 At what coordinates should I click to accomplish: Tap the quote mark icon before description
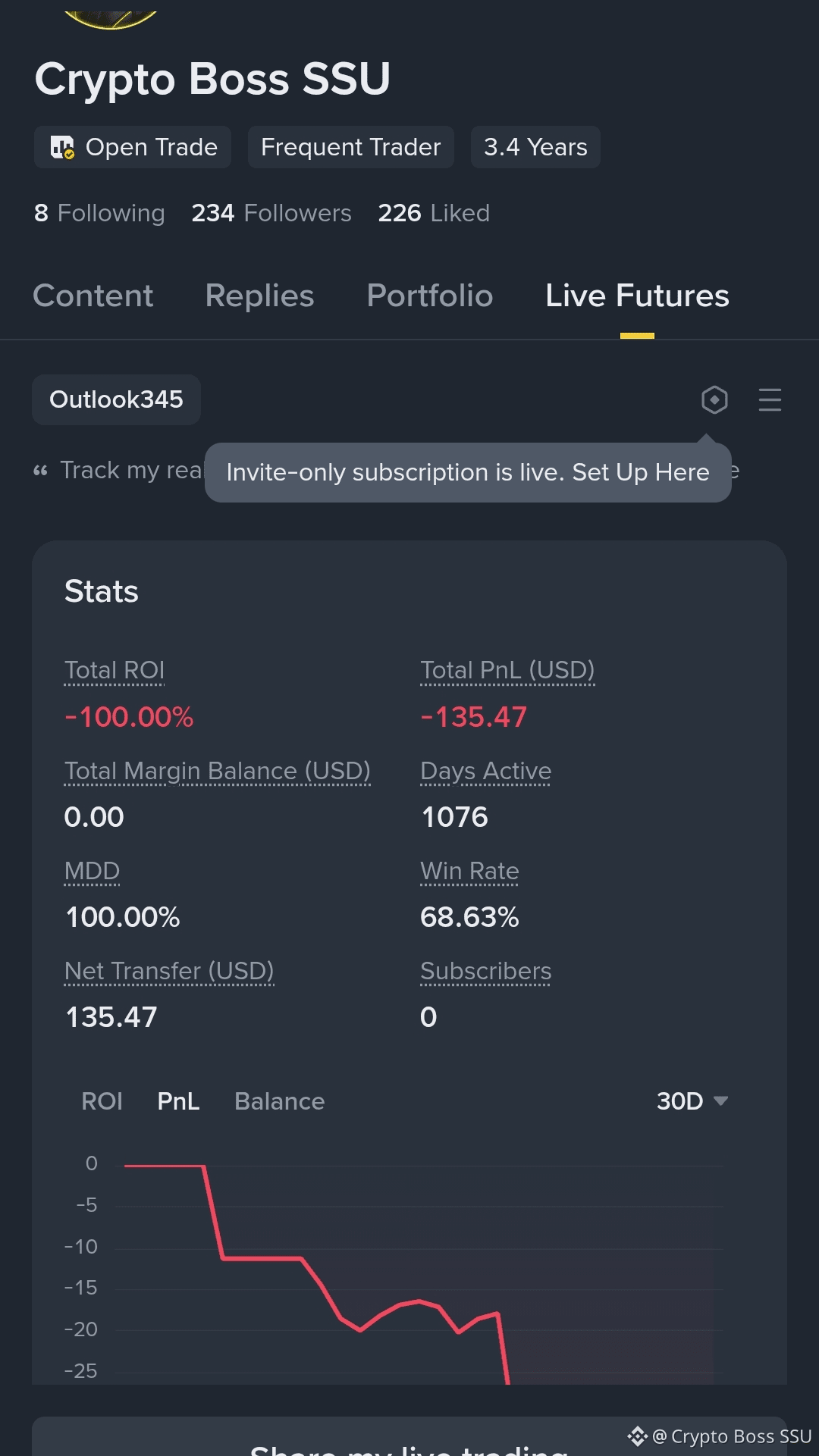pyautogui.click(x=40, y=471)
